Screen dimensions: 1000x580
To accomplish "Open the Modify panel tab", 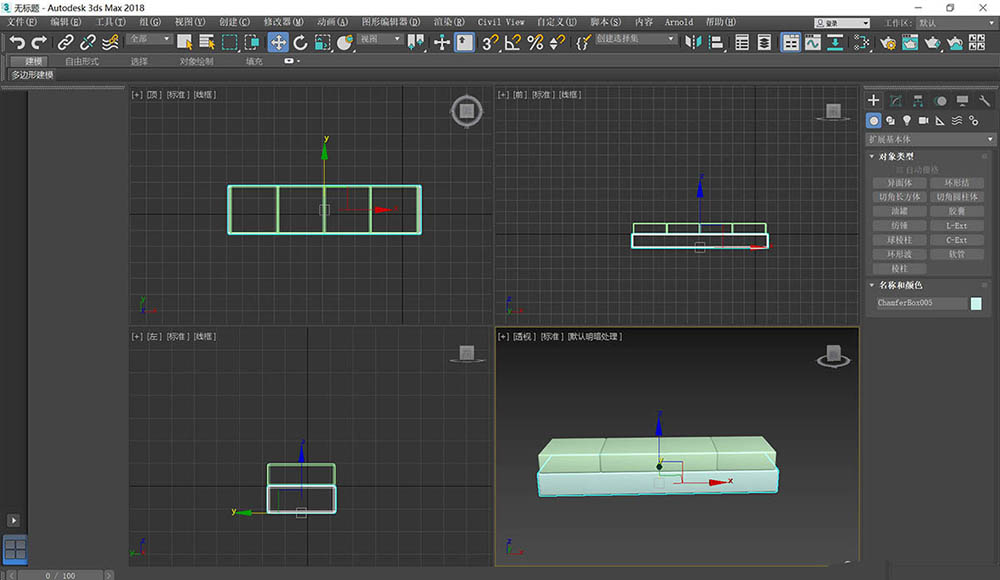I will point(895,101).
